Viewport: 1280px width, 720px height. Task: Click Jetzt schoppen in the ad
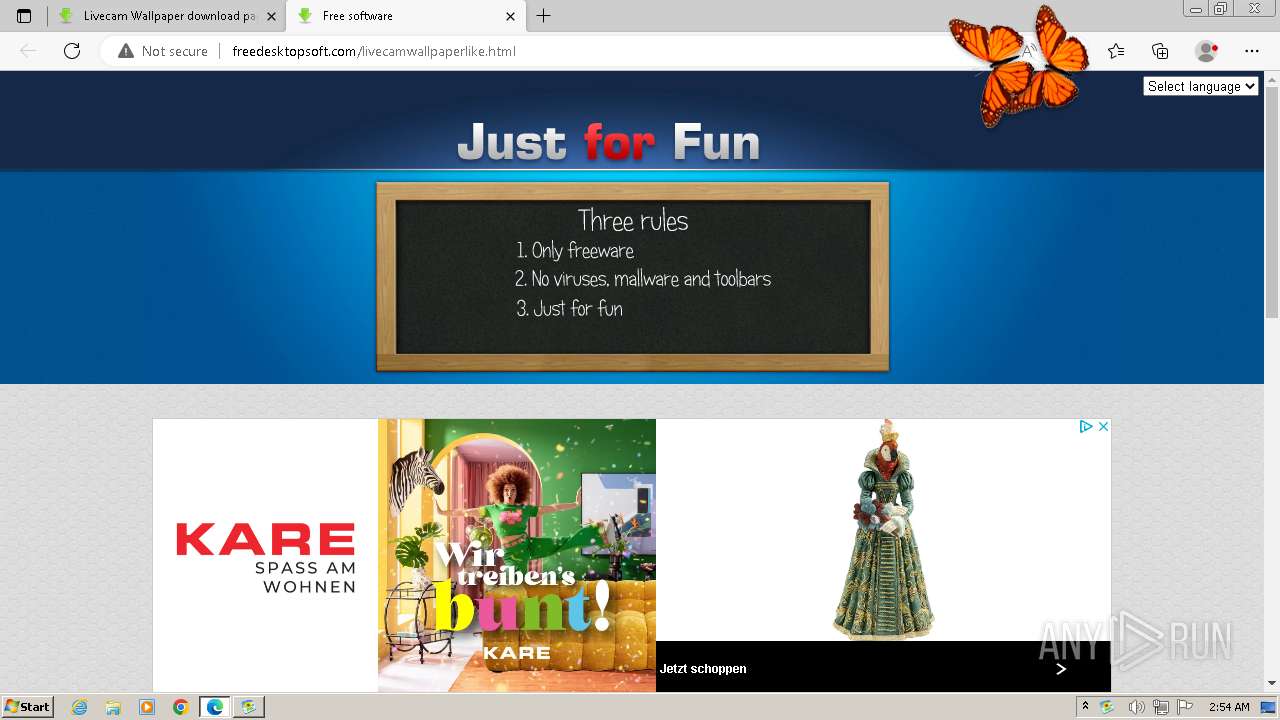pos(703,669)
